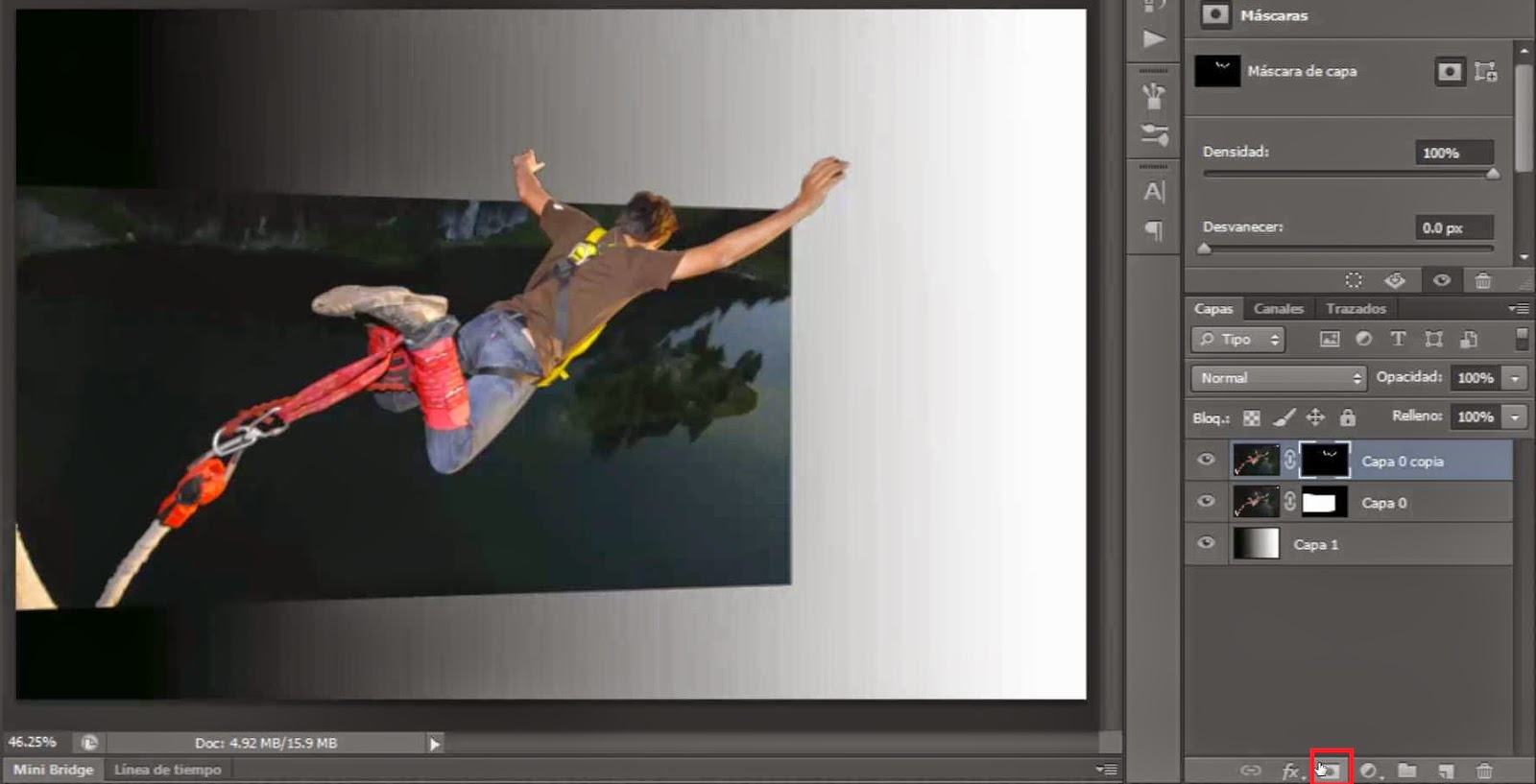Image resolution: width=1536 pixels, height=784 pixels.
Task: Add a vector mask button
Action: [x=1485, y=71]
